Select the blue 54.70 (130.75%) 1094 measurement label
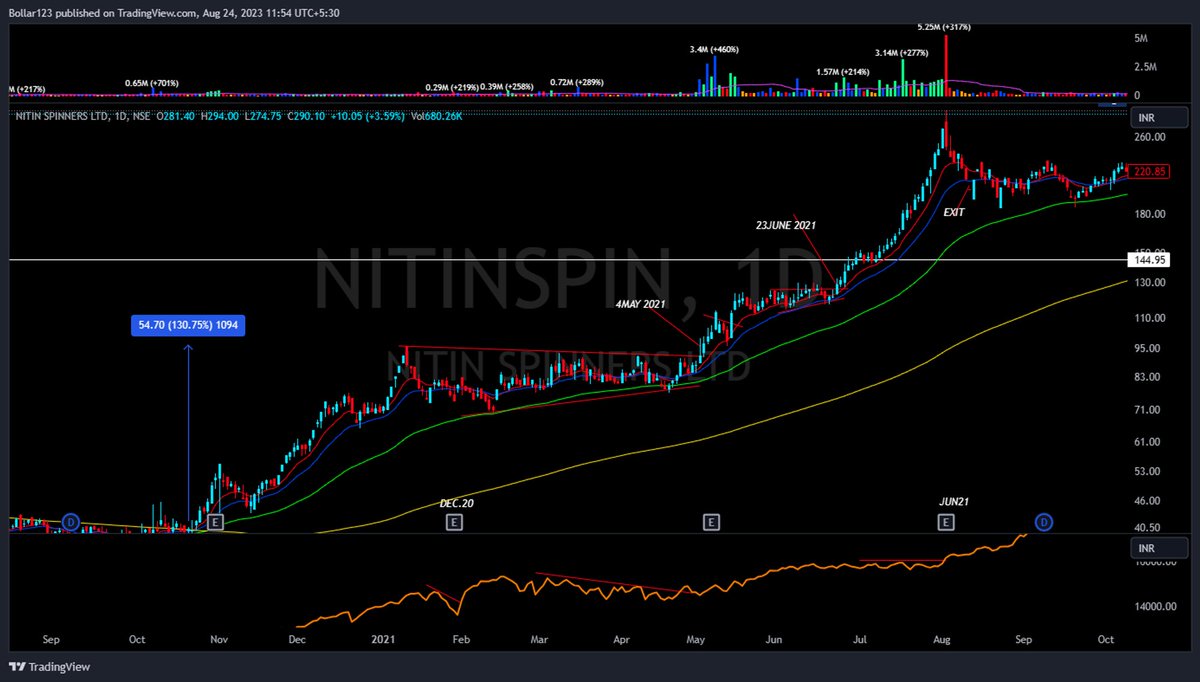 (x=189, y=325)
